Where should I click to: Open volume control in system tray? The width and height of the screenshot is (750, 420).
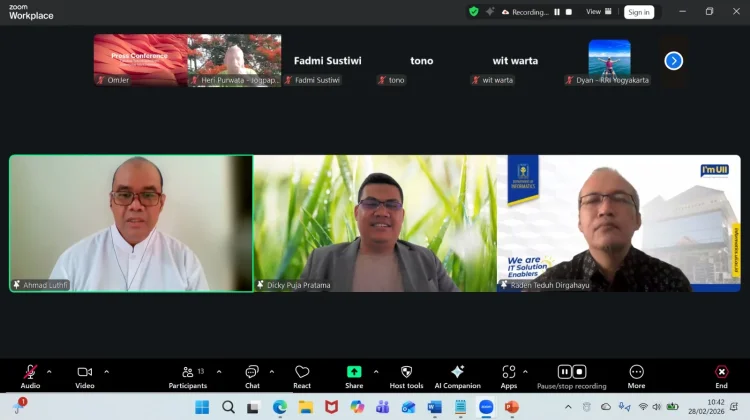(657, 407)
